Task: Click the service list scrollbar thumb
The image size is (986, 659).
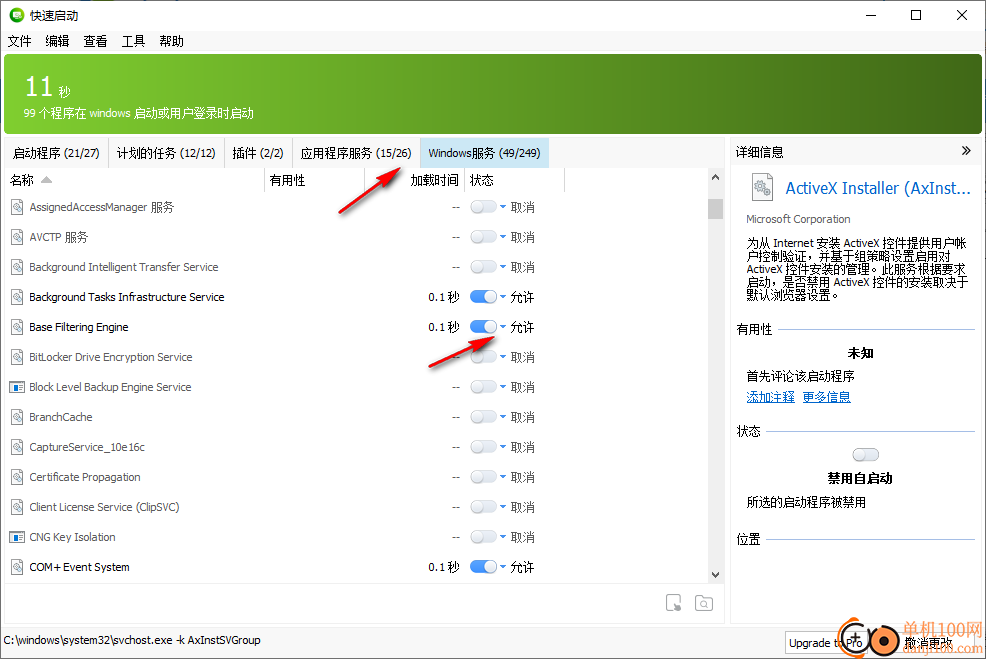Action: 715,209
